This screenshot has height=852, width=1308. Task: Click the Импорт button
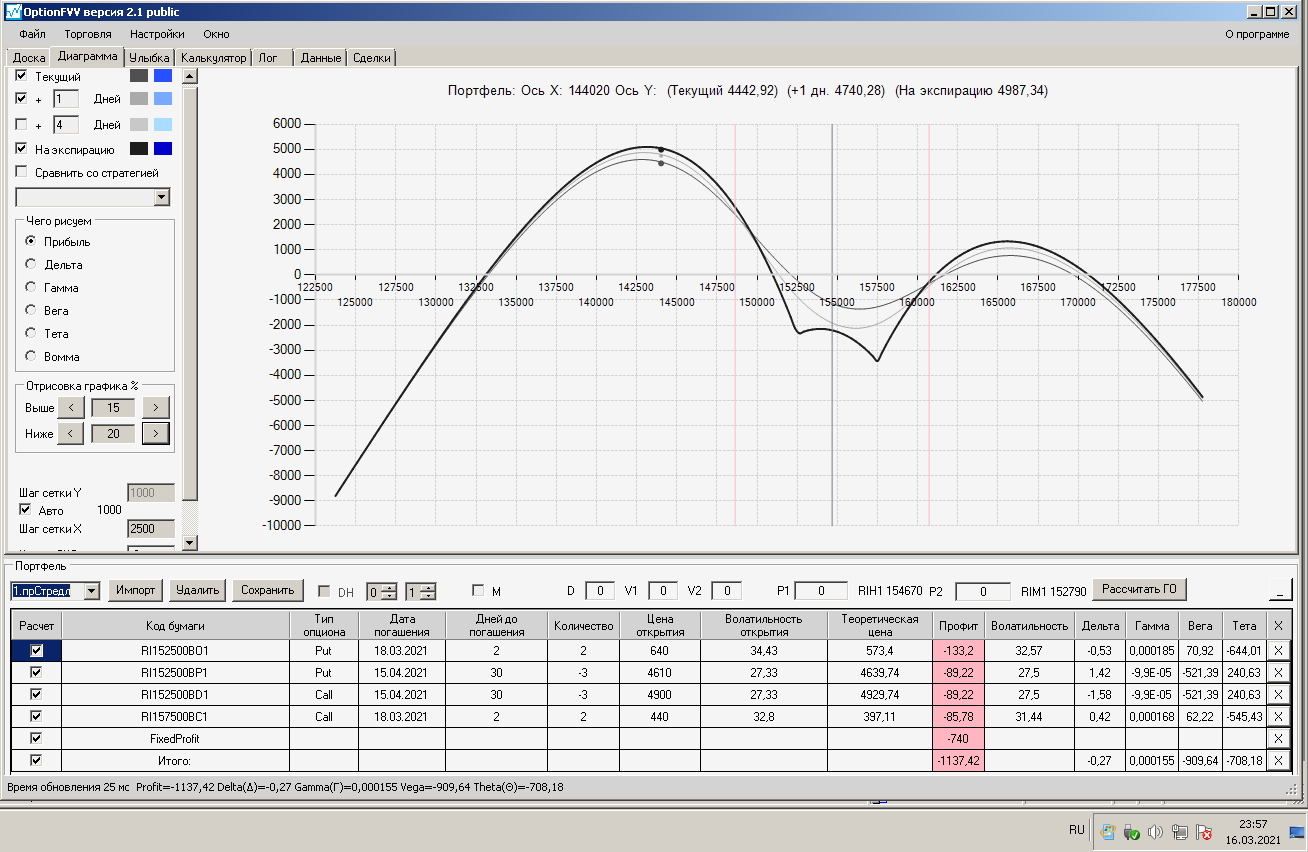click(135, 590)
